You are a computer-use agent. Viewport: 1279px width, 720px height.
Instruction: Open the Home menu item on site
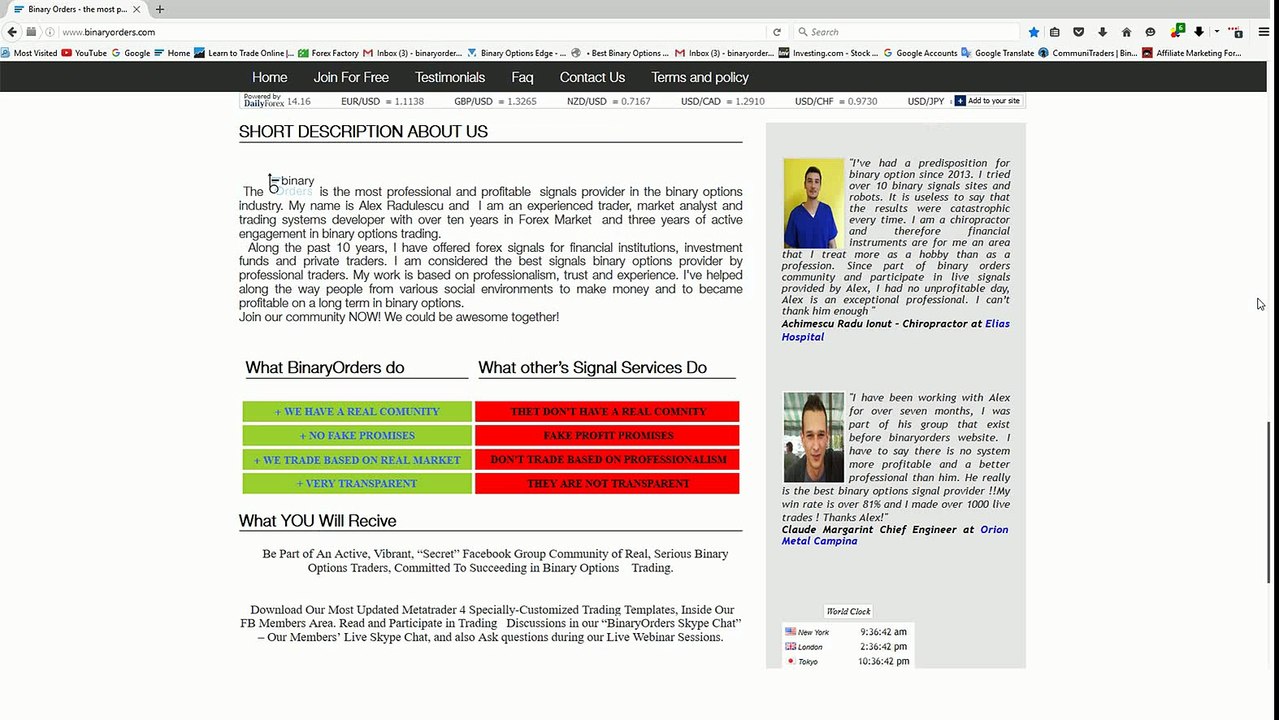270,77
